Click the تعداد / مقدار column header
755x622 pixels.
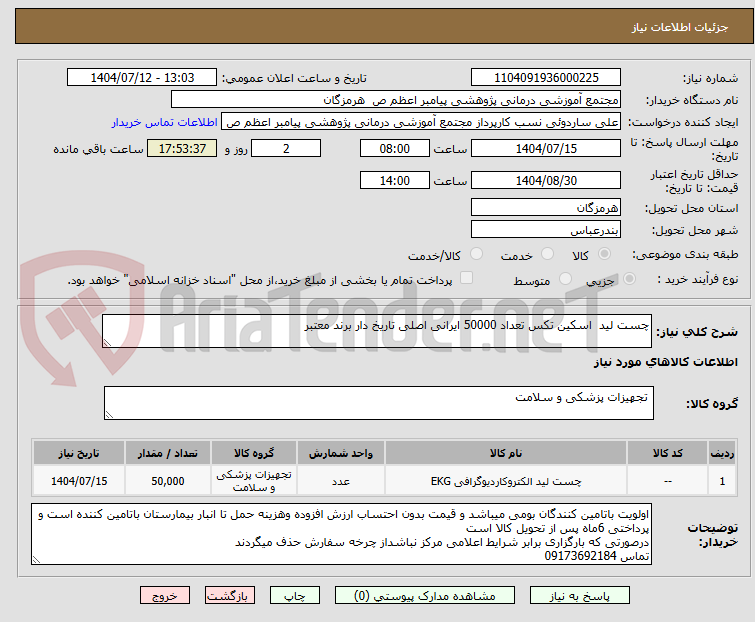[168, 453]
